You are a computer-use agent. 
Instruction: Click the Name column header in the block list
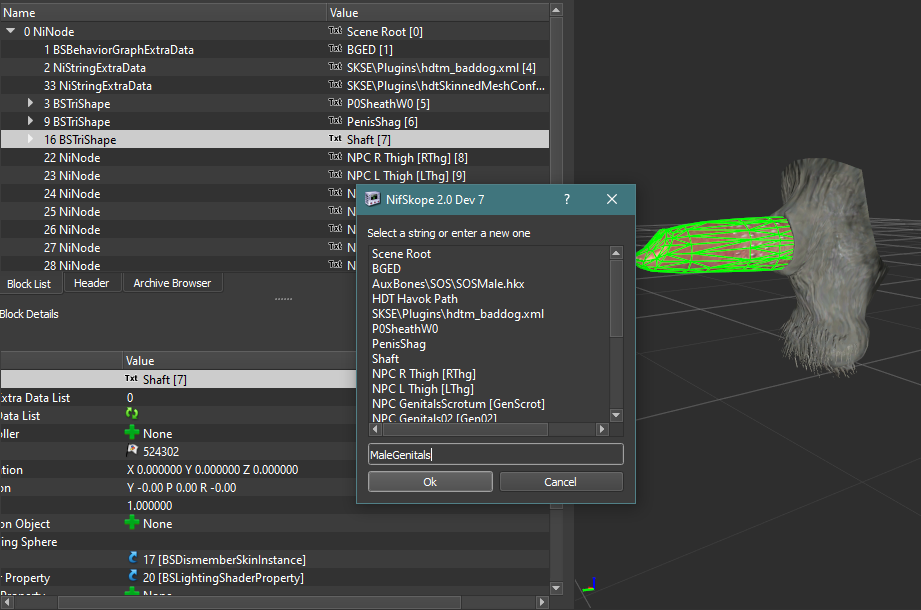[x=163, y=12]
